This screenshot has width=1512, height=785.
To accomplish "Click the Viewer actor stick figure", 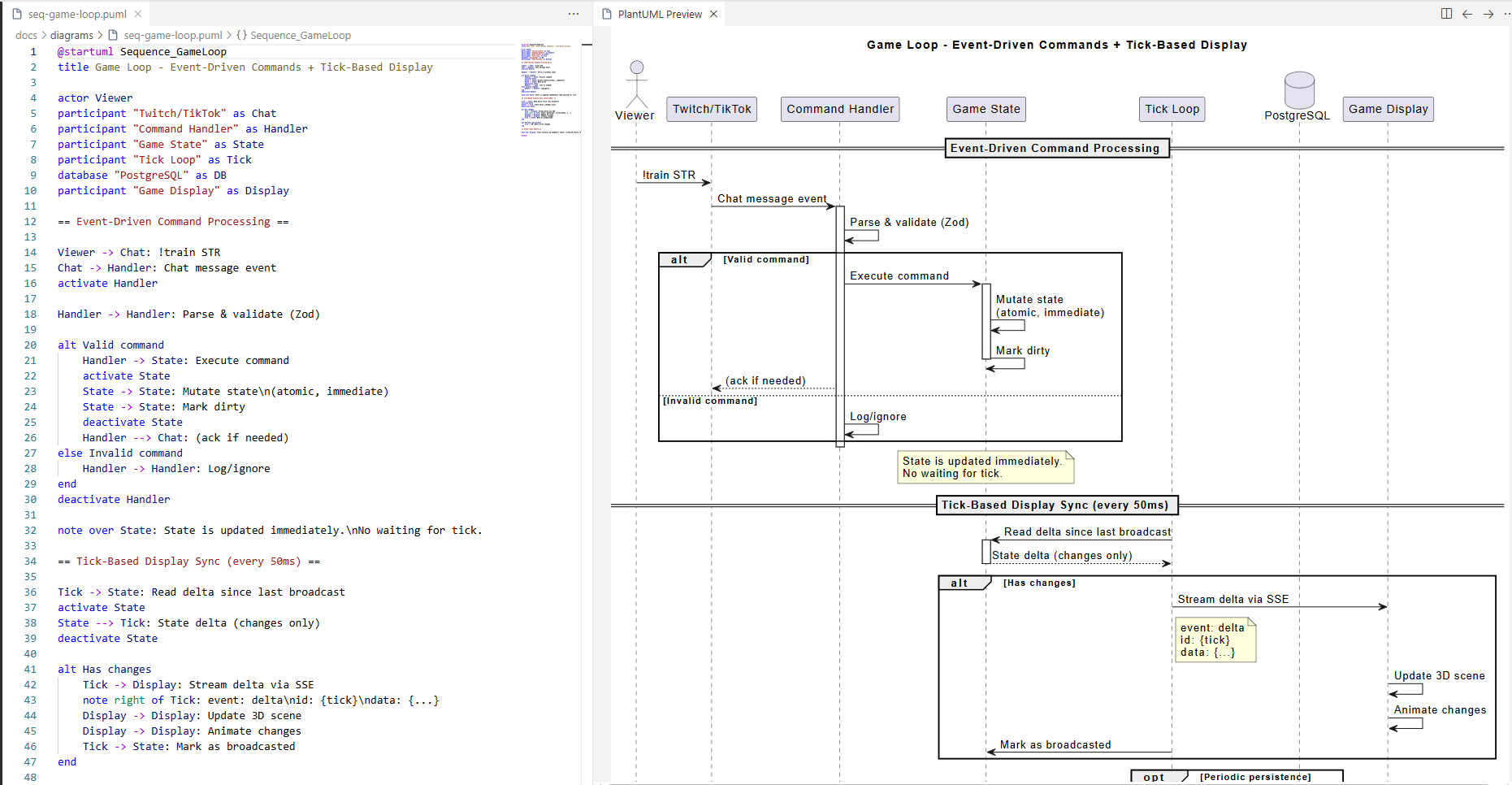I will click(637, 84).
